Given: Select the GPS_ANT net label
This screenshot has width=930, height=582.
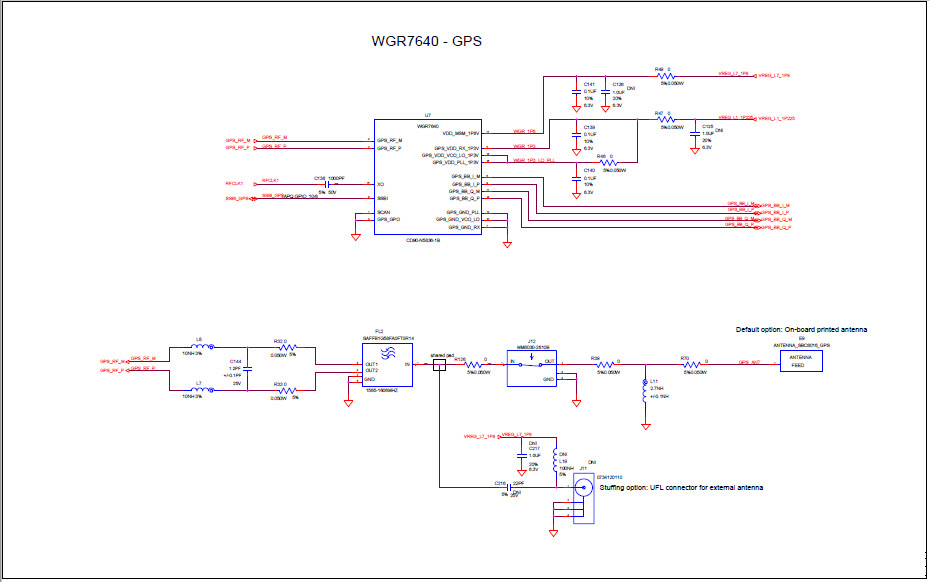Looking at the screenshot, I should coord(750,362).
